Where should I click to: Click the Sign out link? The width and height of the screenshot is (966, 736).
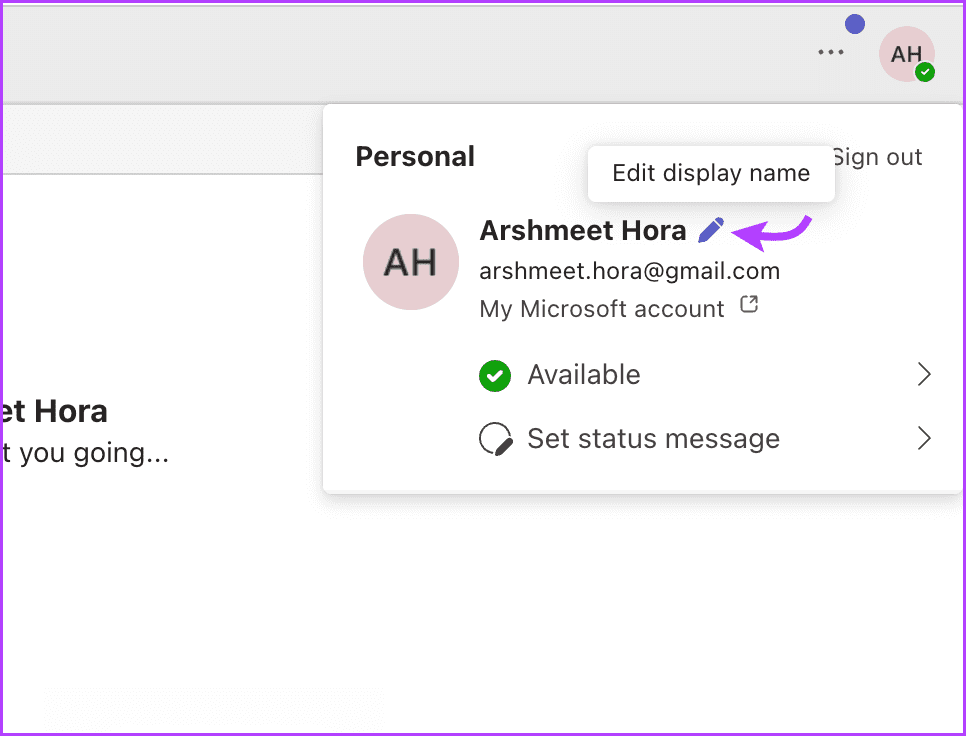(x=880, y=157)
